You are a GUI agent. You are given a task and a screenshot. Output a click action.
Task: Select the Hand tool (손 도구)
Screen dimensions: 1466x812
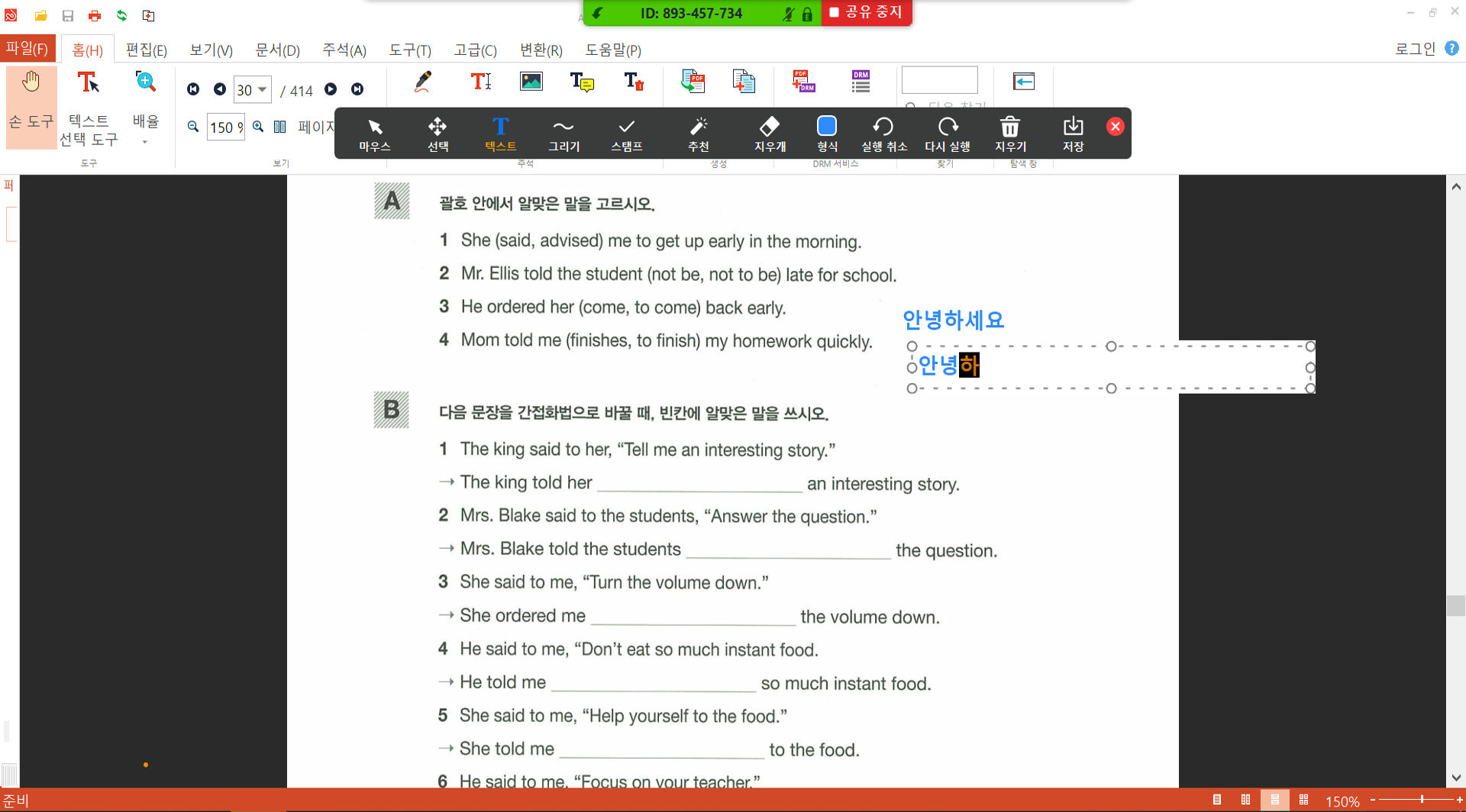31,107
